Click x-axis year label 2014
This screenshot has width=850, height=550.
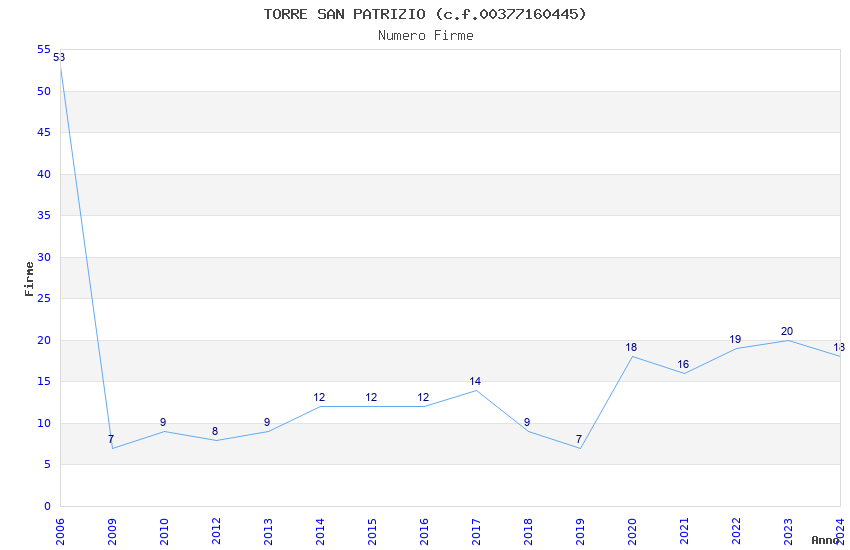click(x=320, y=532)
